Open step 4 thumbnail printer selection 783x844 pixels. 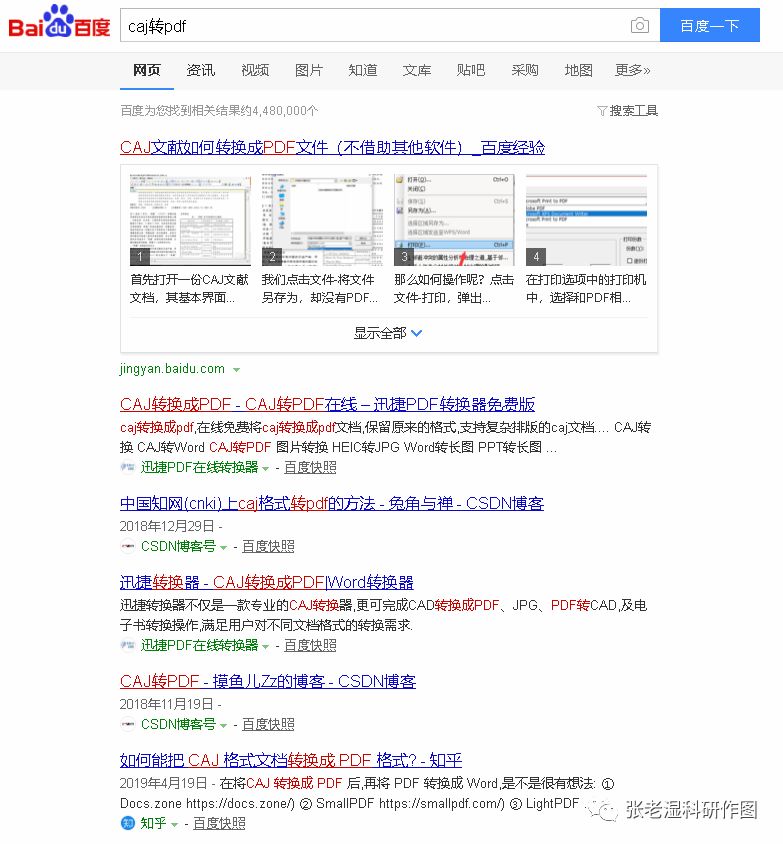point(586,220)
